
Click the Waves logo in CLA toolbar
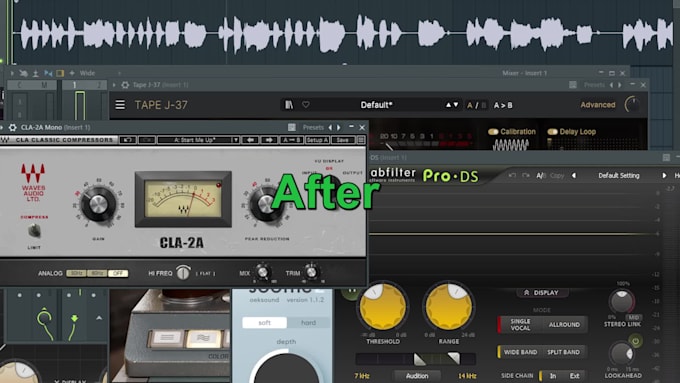click(5, 140)
